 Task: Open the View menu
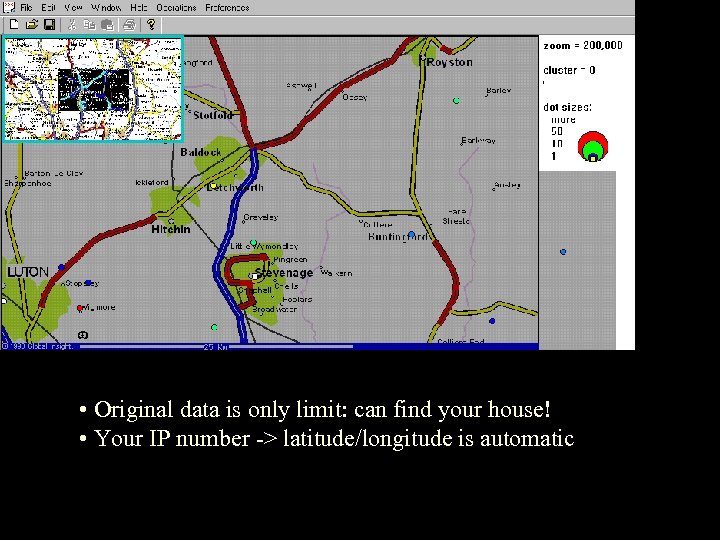click(x=73, y=8)
